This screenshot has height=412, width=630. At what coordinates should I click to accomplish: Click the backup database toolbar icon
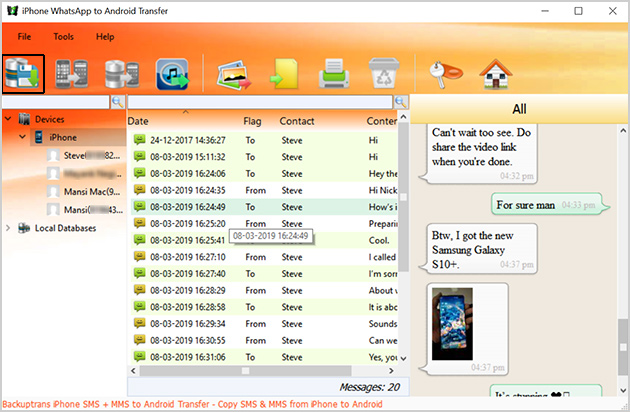[23, 74]
